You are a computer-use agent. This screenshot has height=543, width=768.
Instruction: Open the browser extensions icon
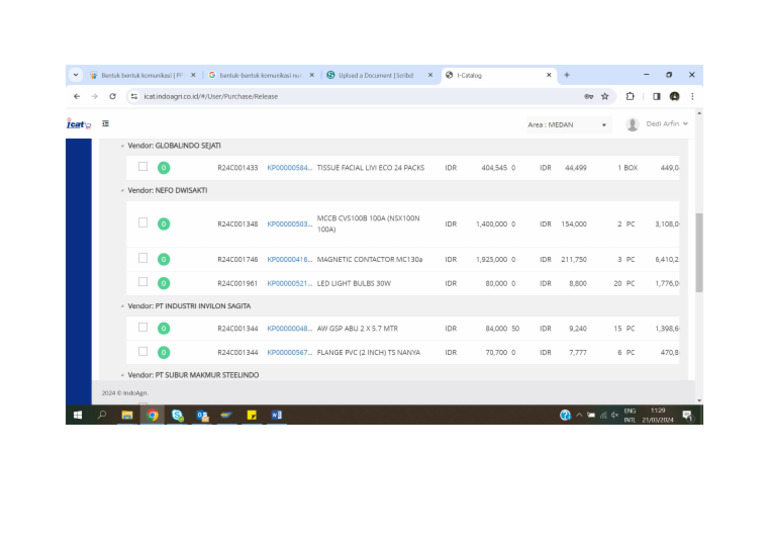coord(630,97)
